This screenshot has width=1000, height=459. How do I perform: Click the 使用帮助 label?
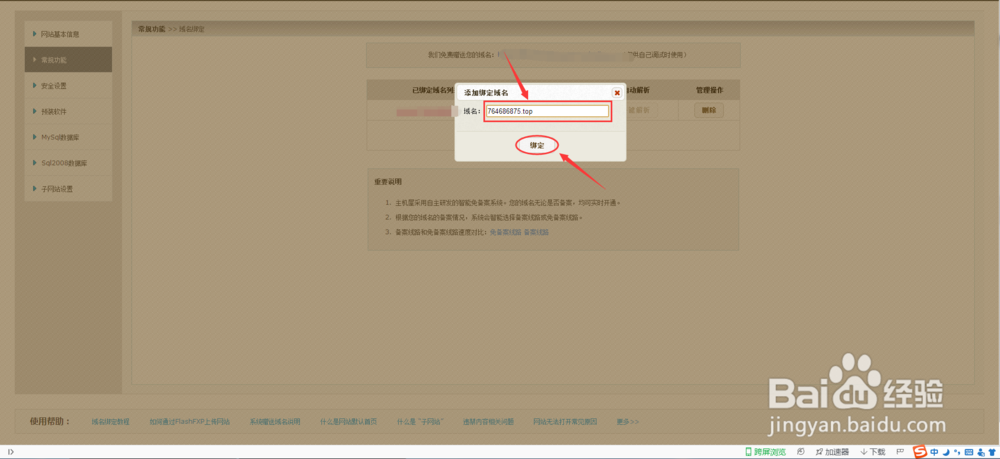49,421
